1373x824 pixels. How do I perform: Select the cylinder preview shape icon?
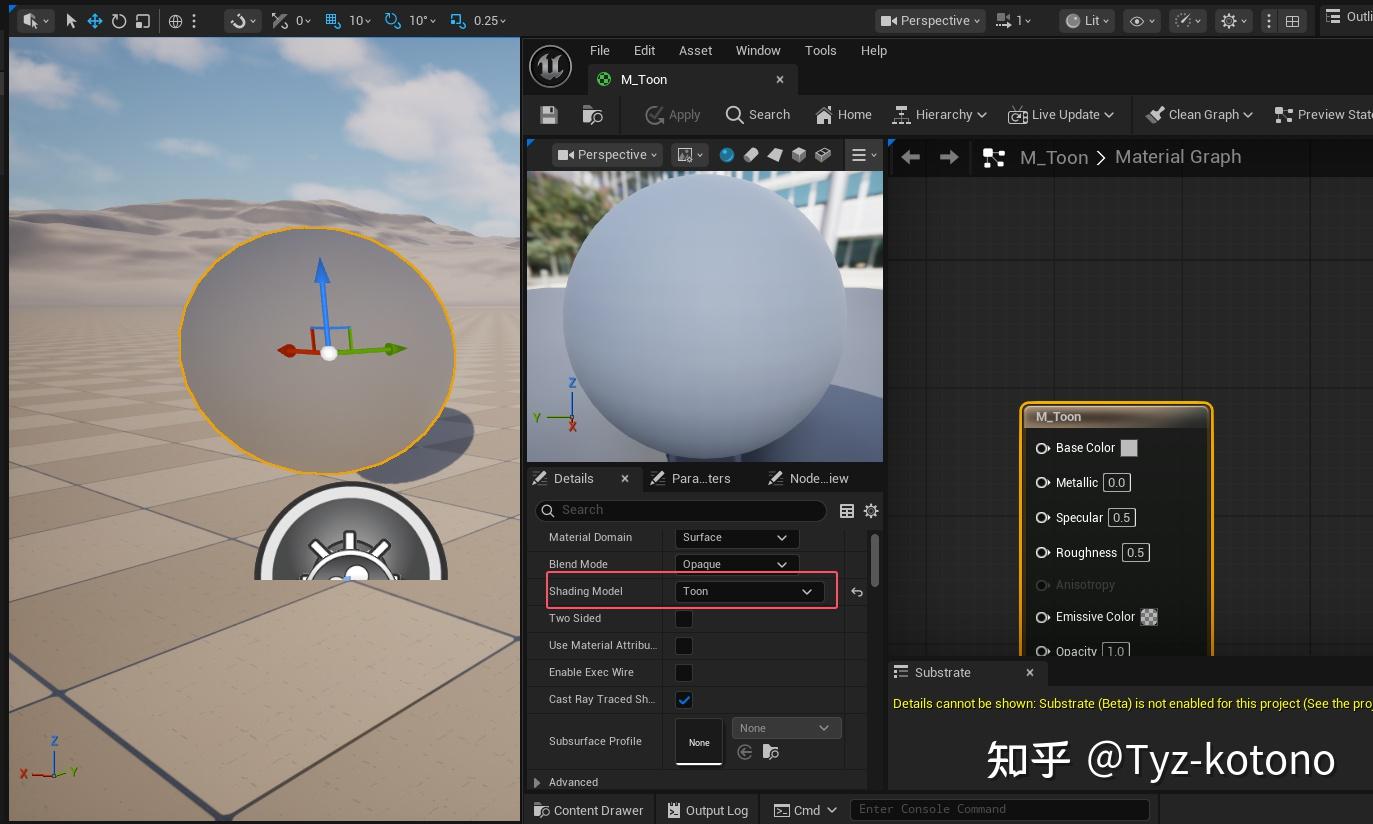(x=750, y=155)
